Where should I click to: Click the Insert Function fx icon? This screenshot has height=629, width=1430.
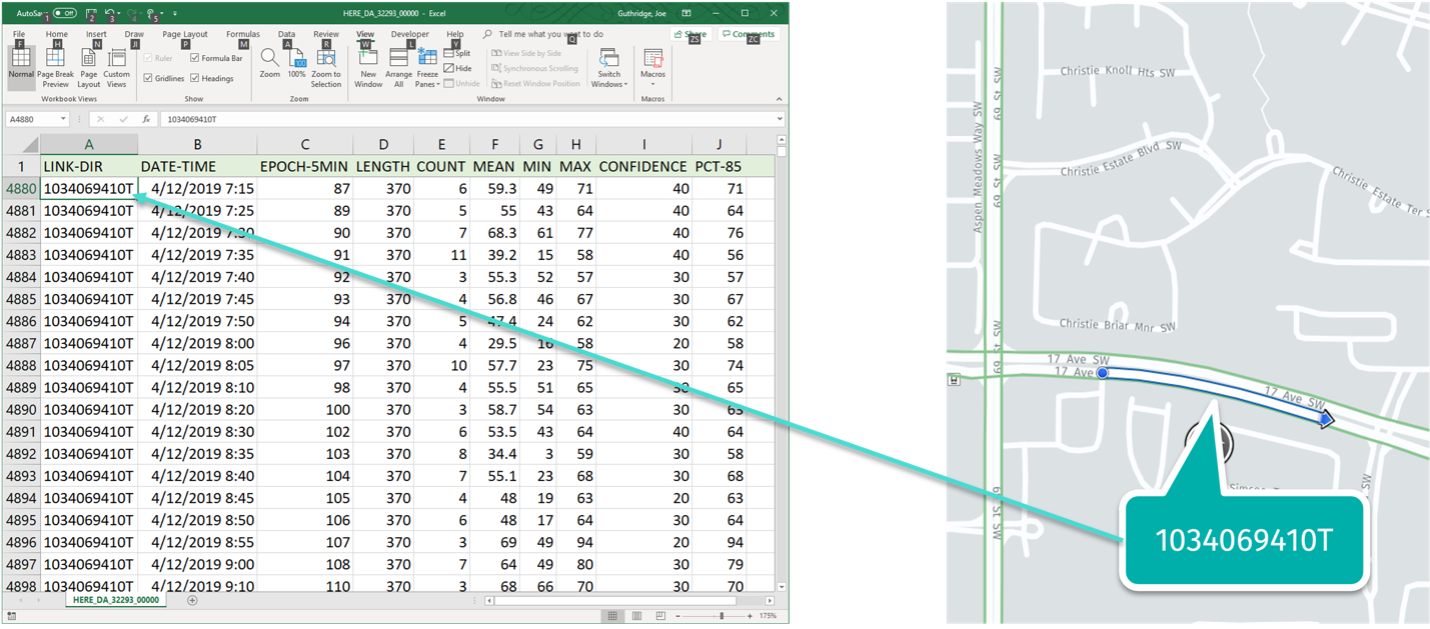pos(146,119)
